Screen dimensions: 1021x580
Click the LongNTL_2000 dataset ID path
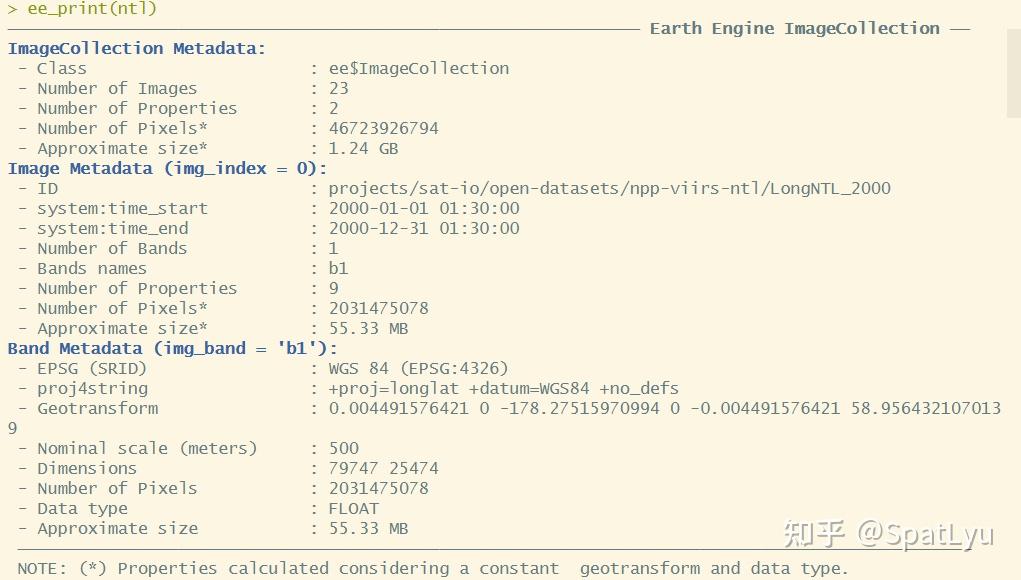pos(609,188)
